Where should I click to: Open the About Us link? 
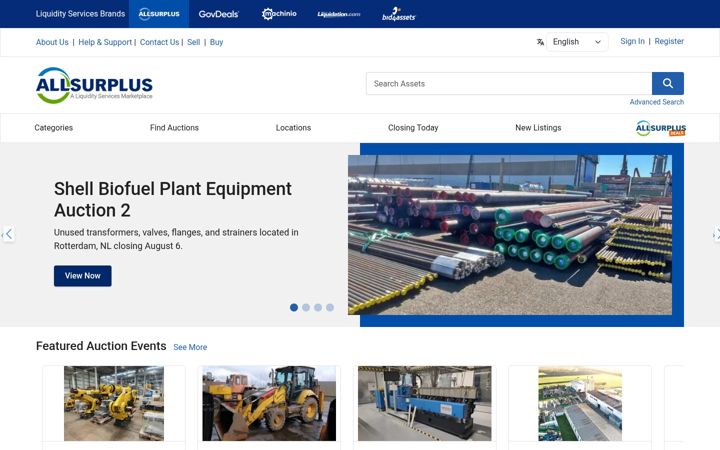click(52, 42)
